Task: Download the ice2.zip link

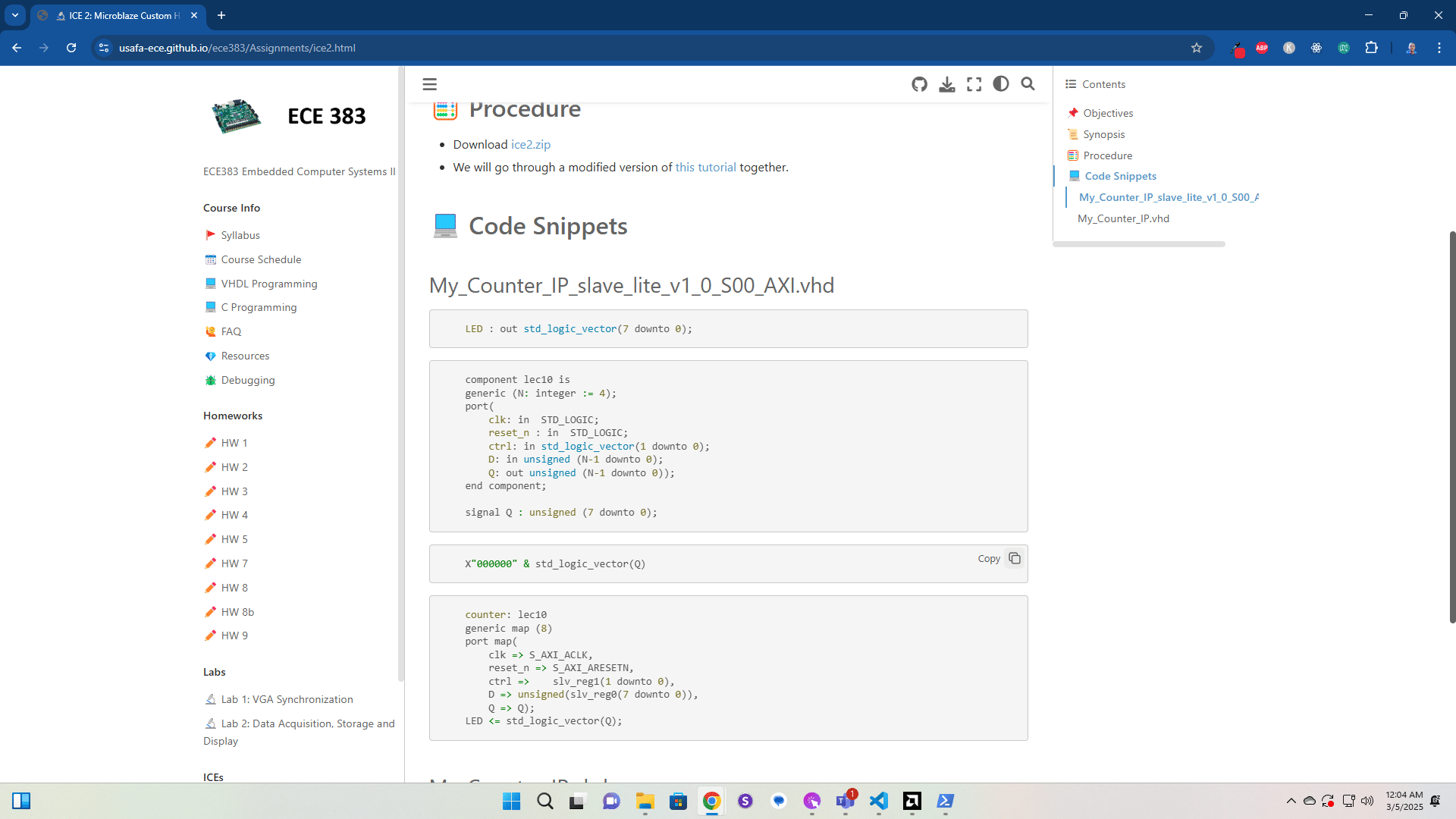Action: click(x=531, y=145)
